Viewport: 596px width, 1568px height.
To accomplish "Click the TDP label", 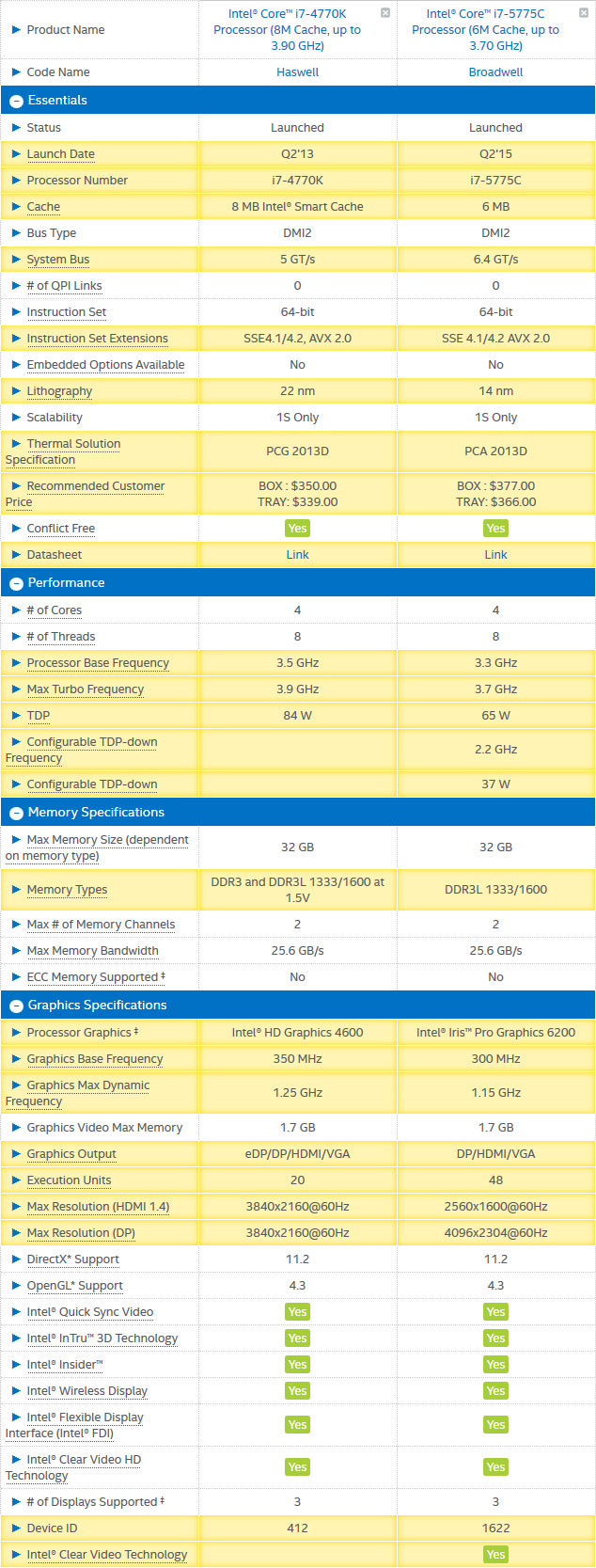I will (x=39, y=716).
